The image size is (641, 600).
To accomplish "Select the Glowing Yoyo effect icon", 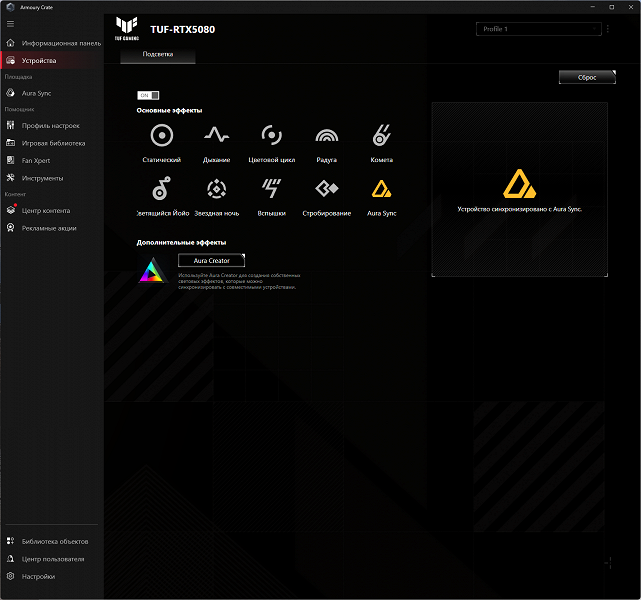I will point(161,188).
